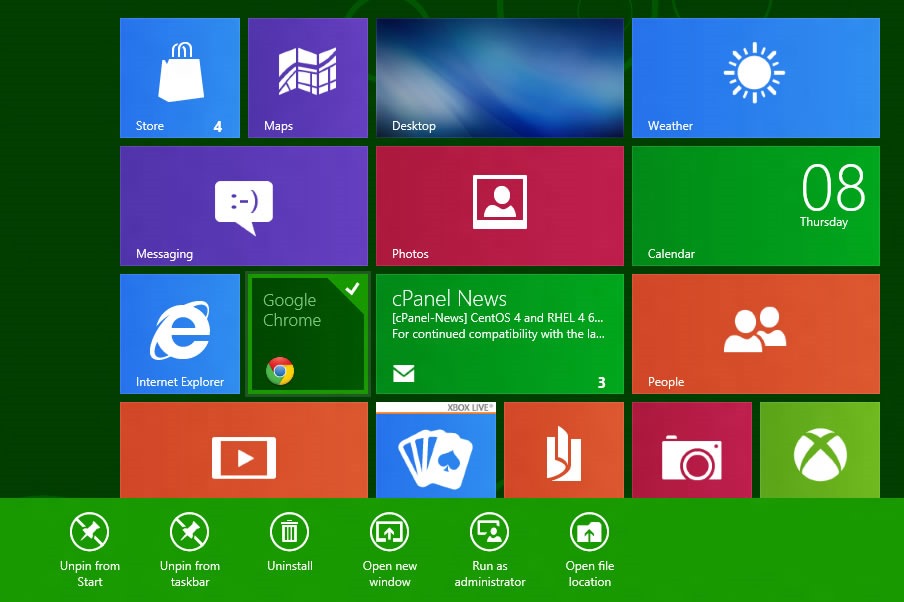Viewport: 904px width, 602px height.
Task: Deselect the checked Google Chrome tile
Action: point(308,333)
